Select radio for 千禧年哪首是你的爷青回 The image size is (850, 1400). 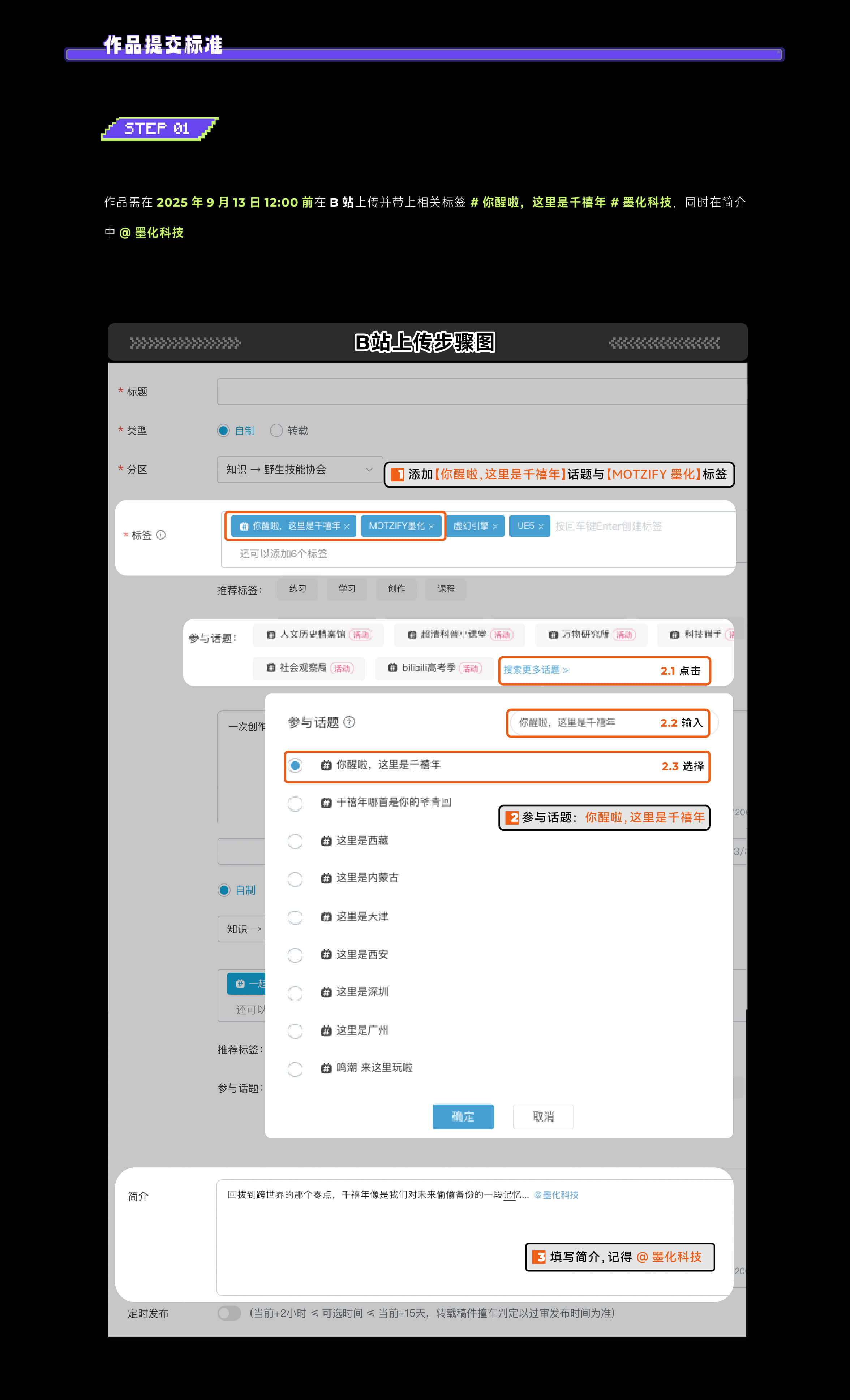click(295, 803)
